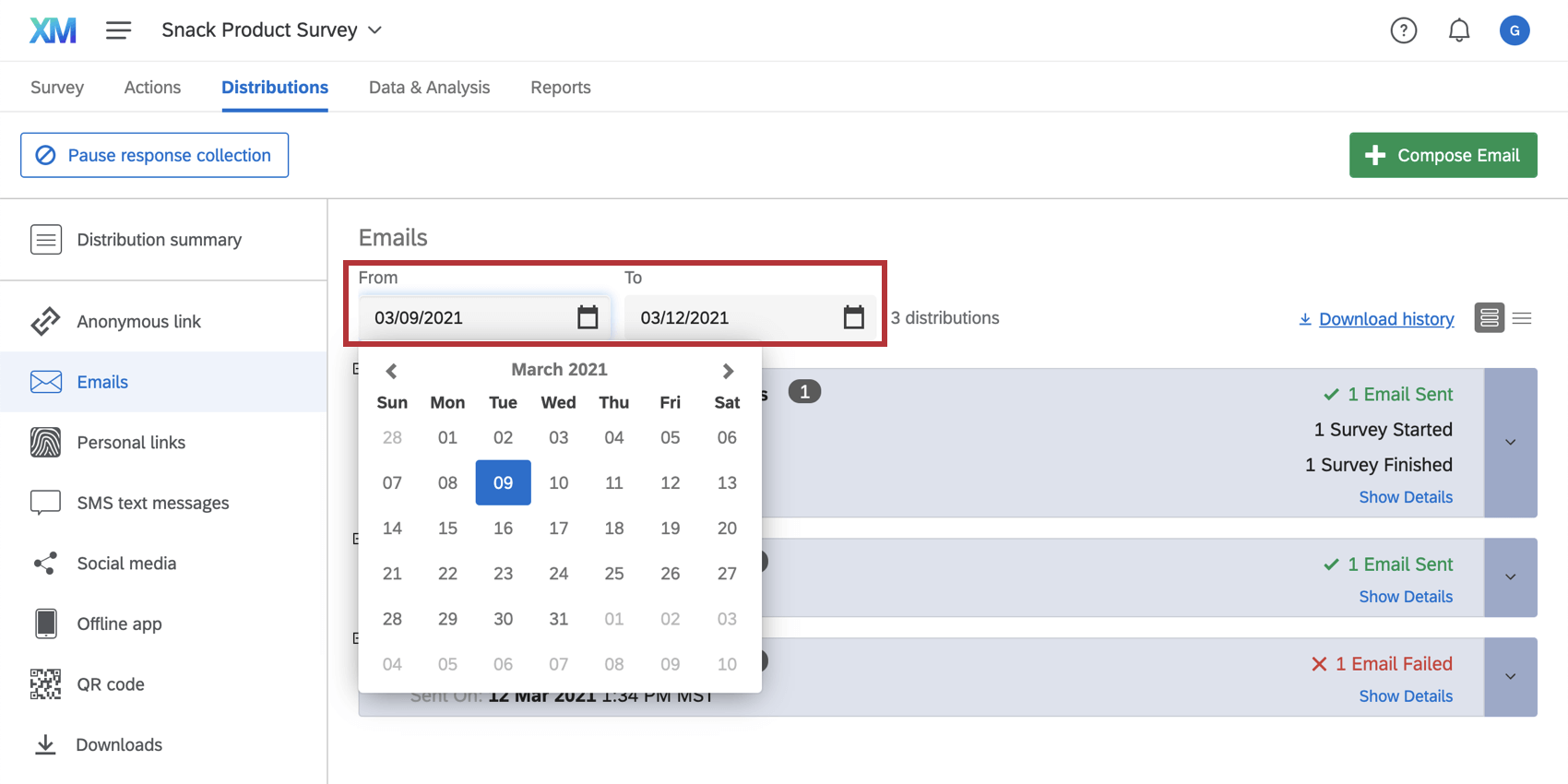Click the Downloads arrow icon
The image size is (1568, 784).
click(45, 744)
